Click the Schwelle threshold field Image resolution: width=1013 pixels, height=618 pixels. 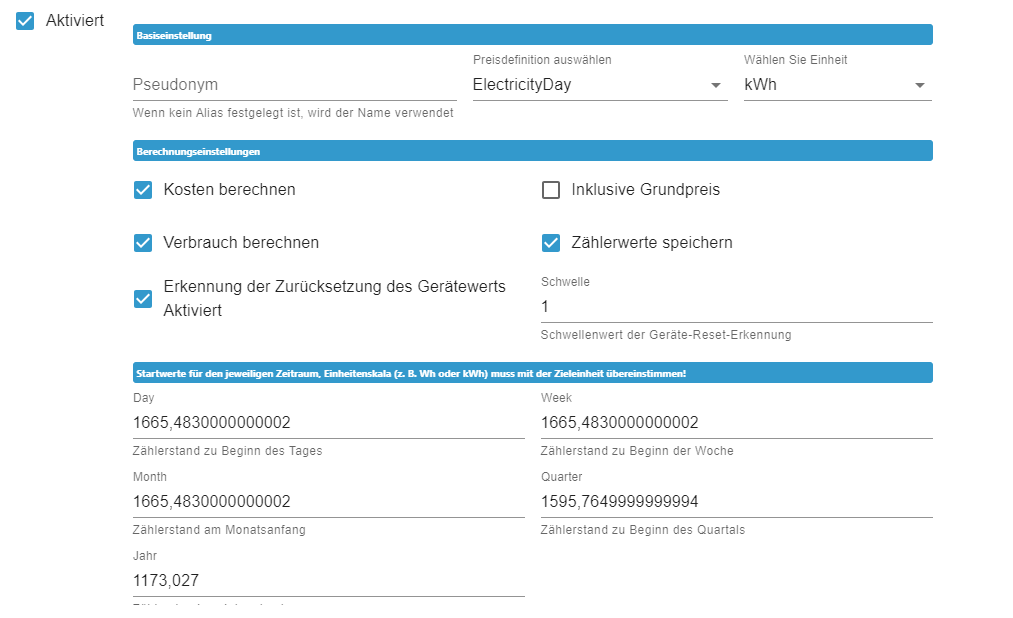click(736, 306)
